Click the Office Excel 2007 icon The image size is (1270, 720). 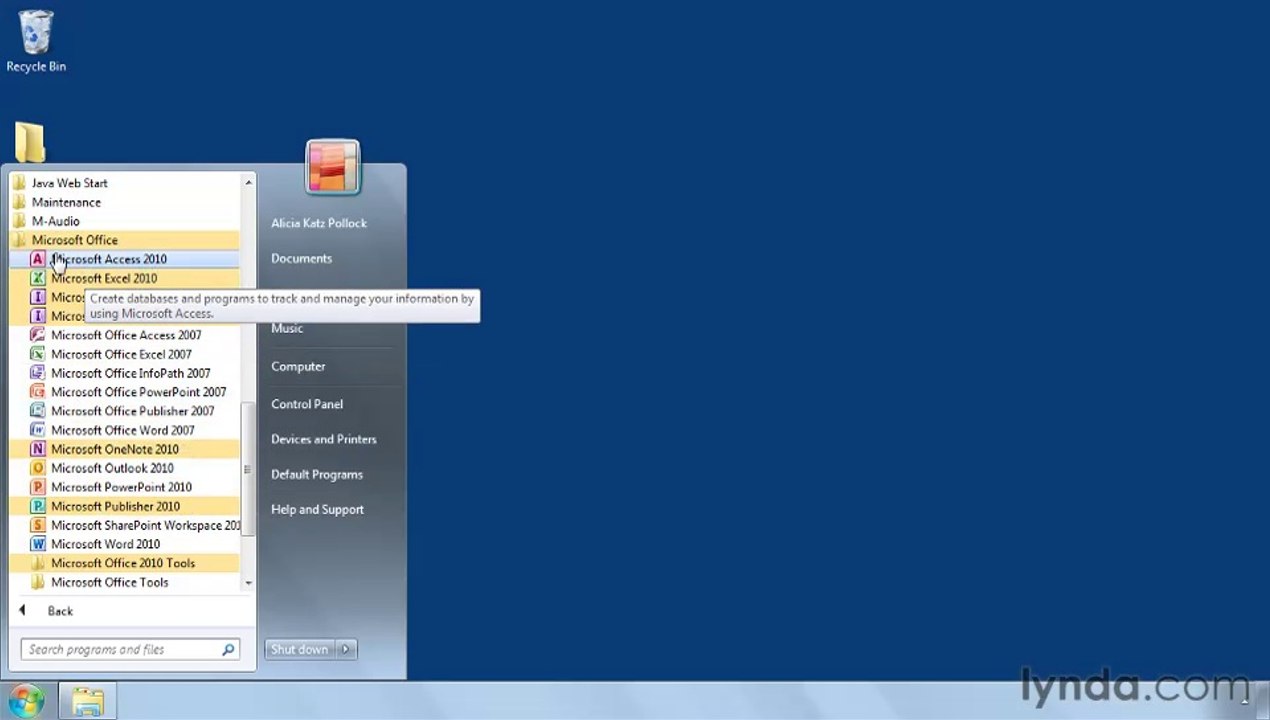coord(38,354)
